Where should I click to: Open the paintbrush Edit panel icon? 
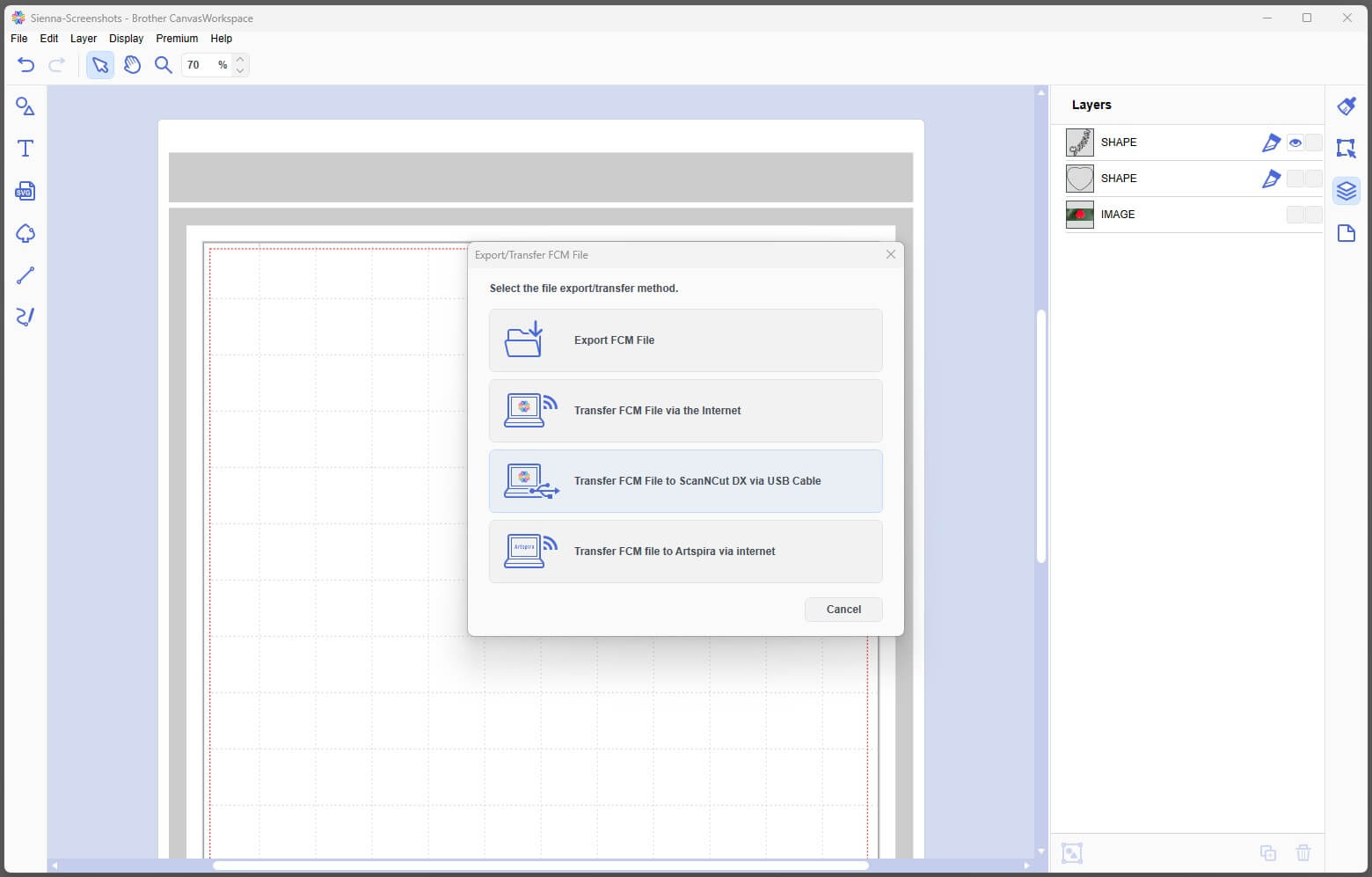click(1346, 106)
